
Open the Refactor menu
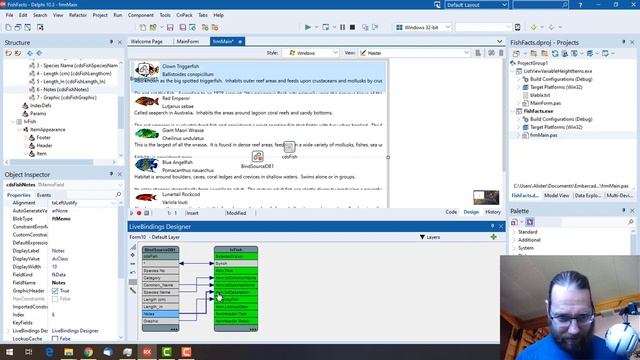tap(78, 15)
